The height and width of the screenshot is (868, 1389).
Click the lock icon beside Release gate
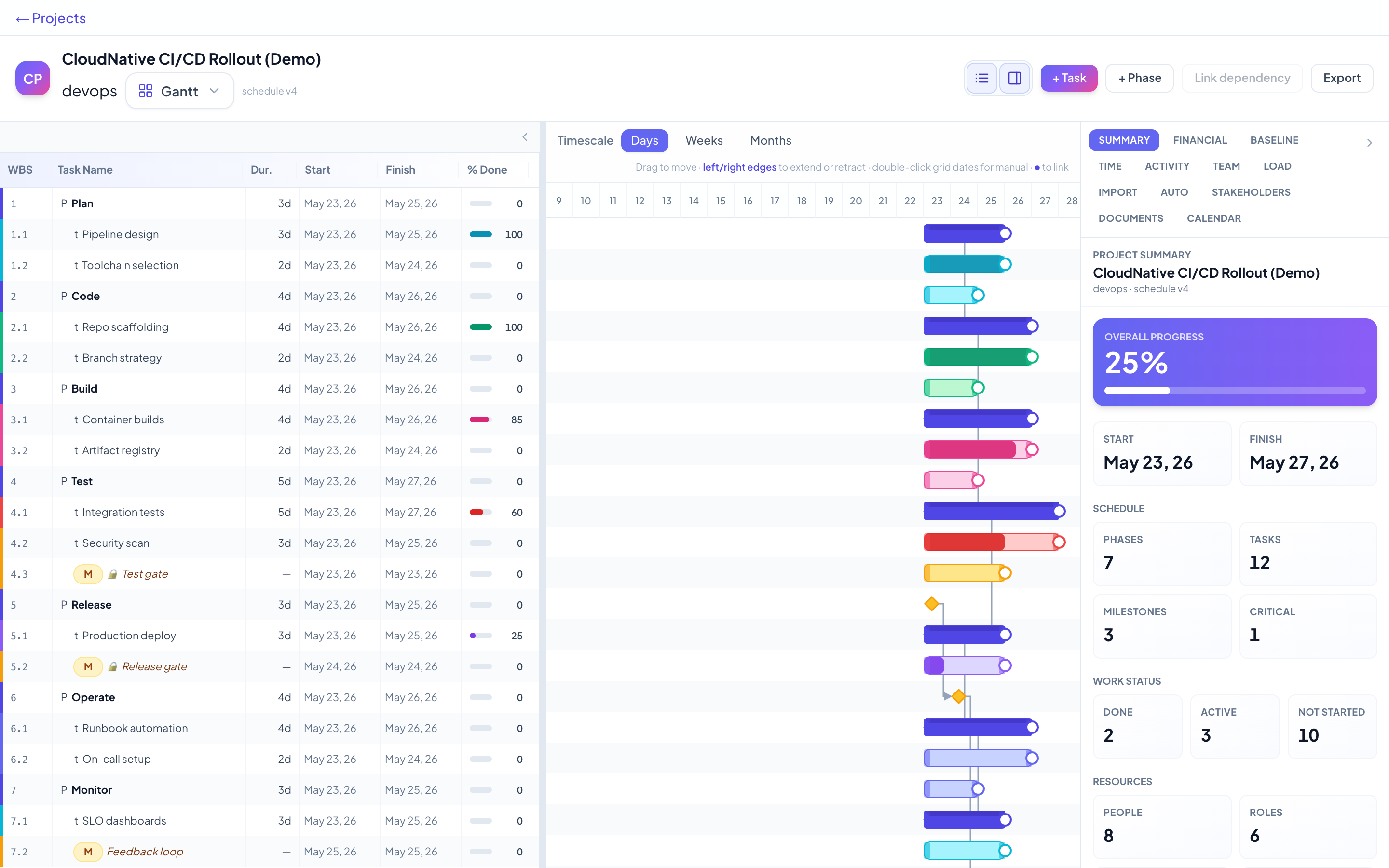coord(112,666)
